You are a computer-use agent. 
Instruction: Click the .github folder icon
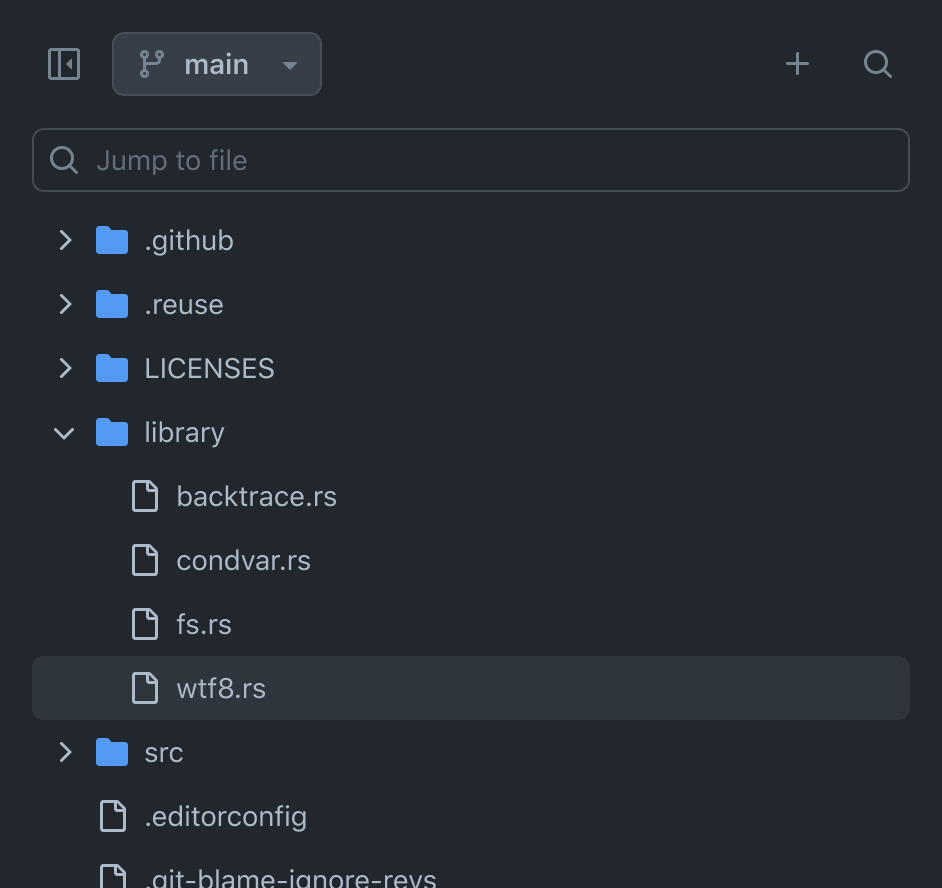pos(112,240)
